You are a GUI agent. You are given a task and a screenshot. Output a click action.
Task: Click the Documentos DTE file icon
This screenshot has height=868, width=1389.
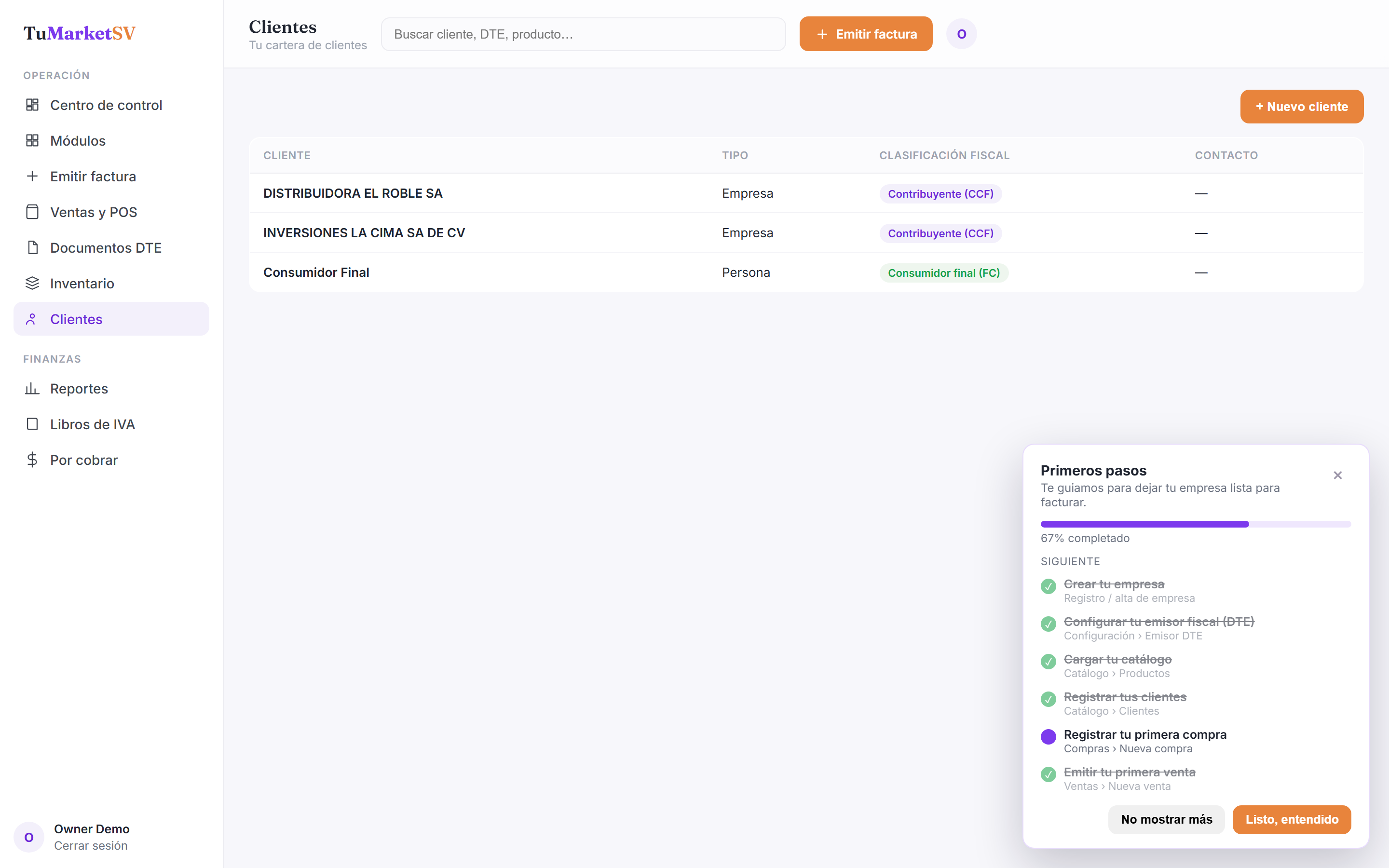click(32, 247)
